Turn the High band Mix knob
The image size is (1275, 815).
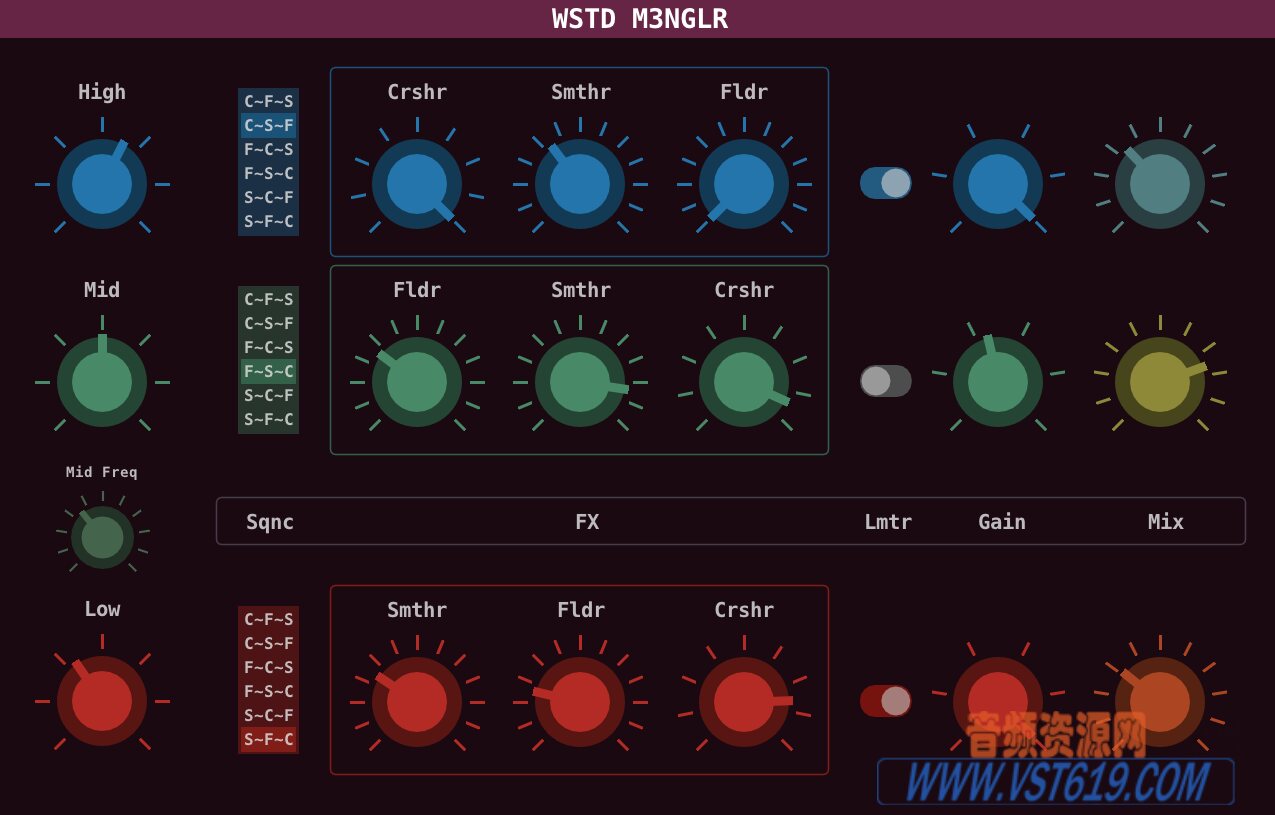tap(1158, 183)
